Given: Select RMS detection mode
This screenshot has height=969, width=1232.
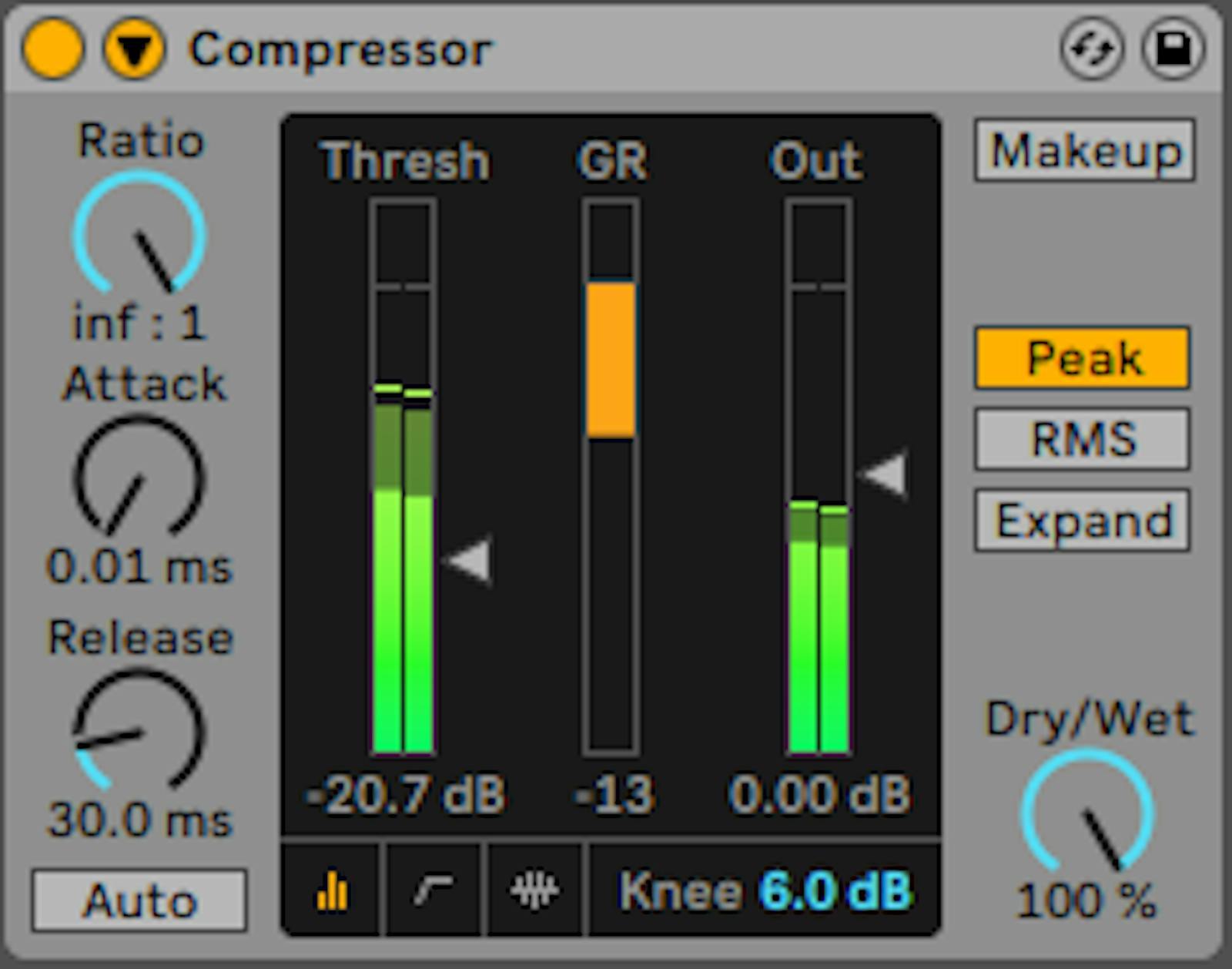Looking at the screenshot, I should point(1083,439).
